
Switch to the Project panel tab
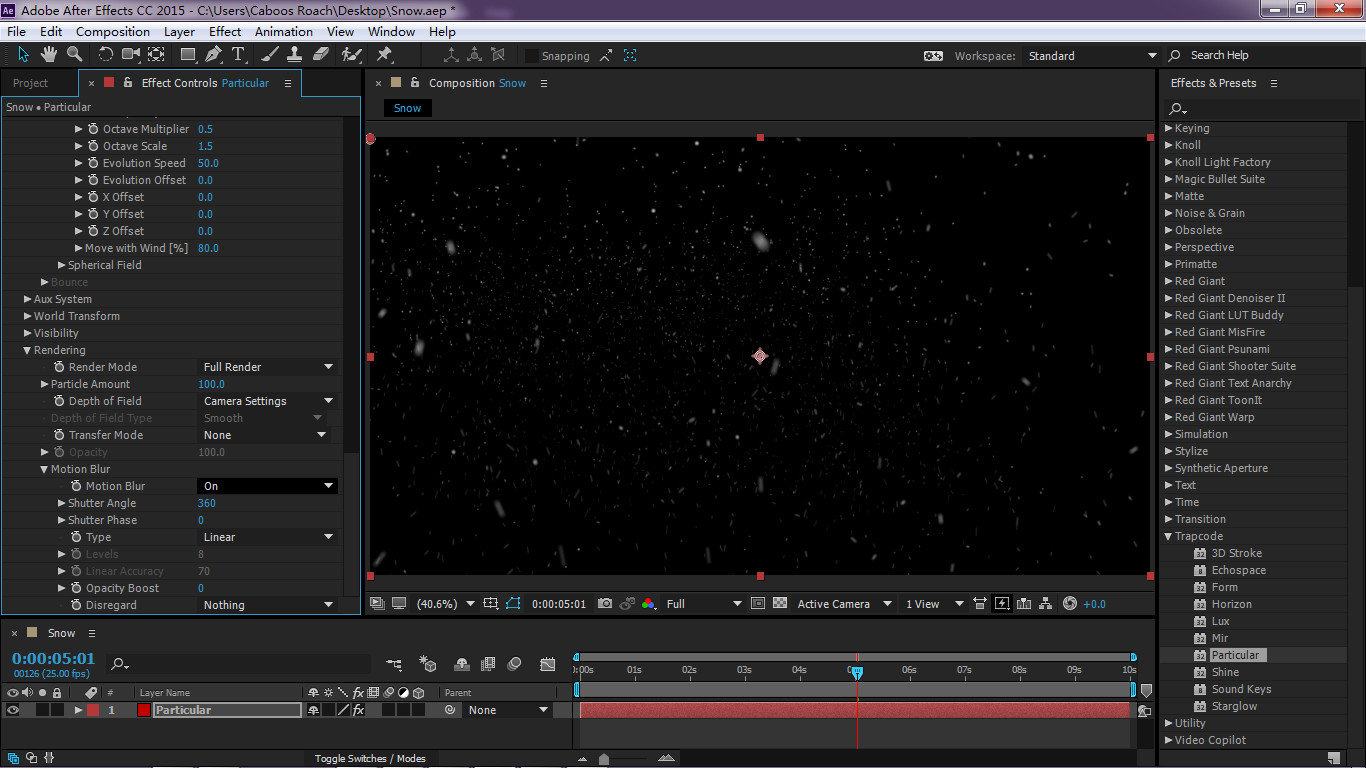[x=31, y=83]
